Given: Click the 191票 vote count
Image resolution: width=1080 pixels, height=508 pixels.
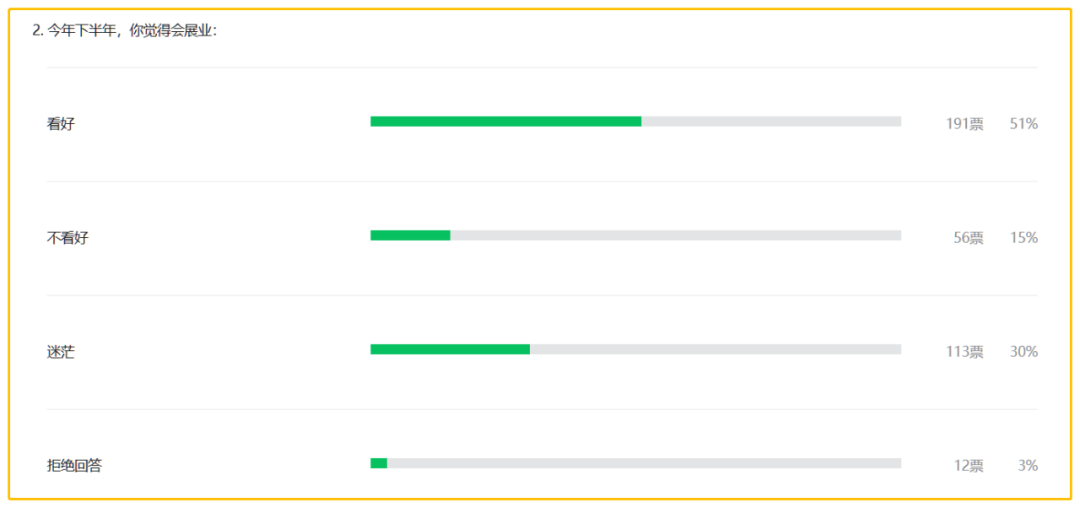Looking at the screenshot, I should (x=965, y=125).
